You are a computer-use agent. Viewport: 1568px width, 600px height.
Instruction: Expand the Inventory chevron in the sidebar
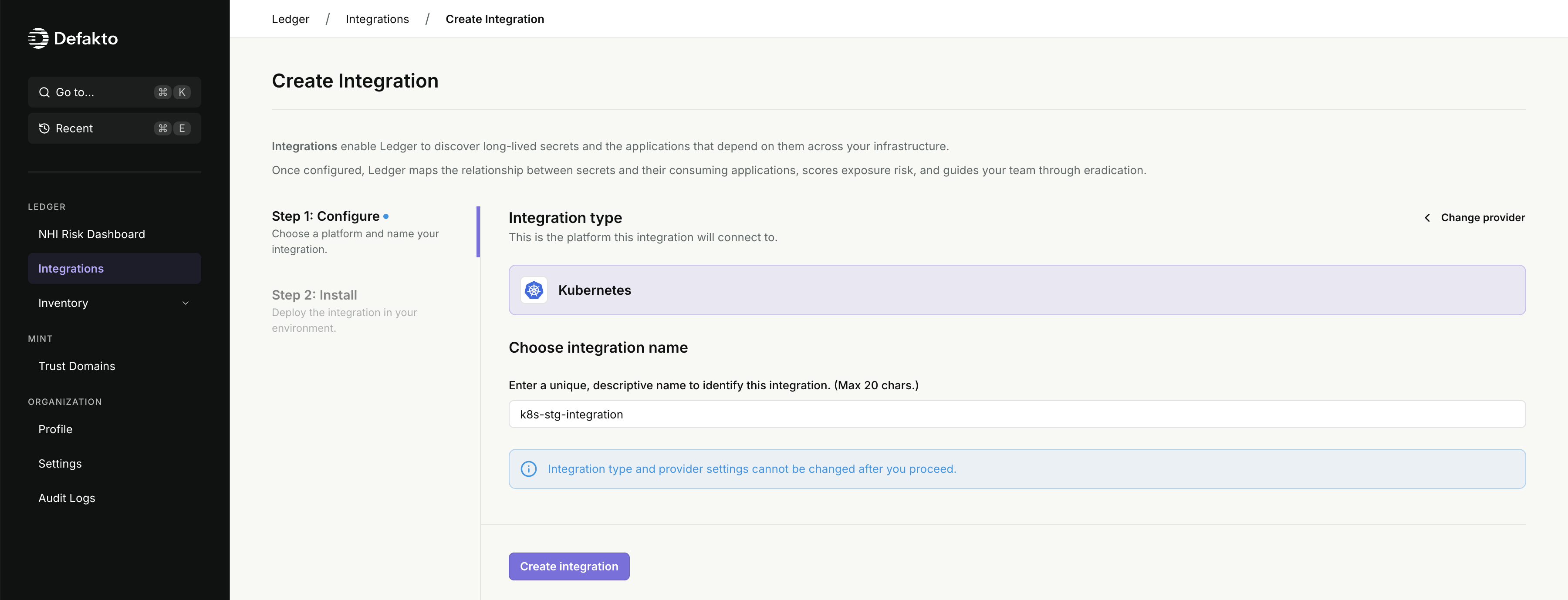pyautogui.click(x=186, y=303)
